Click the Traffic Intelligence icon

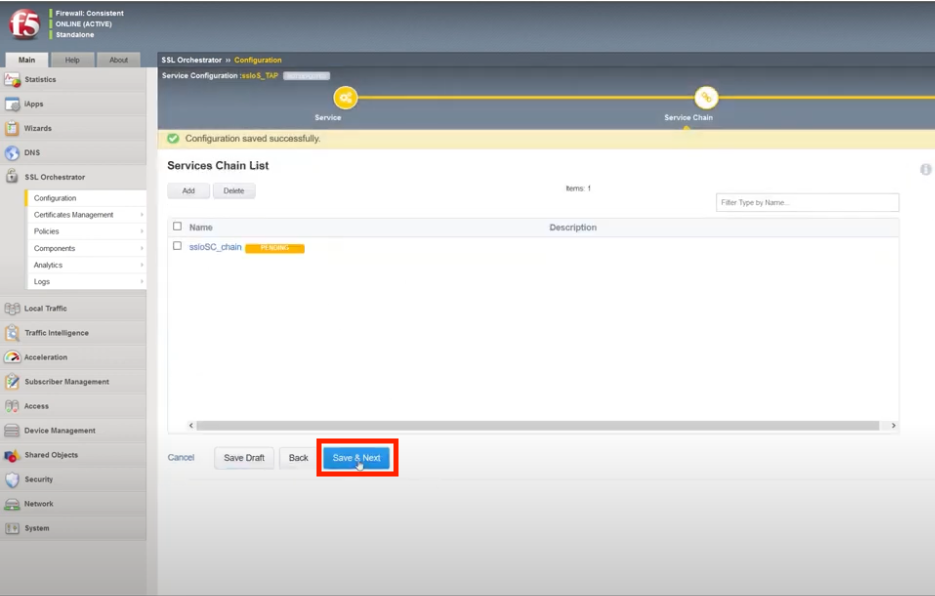[x=12, y=333]
